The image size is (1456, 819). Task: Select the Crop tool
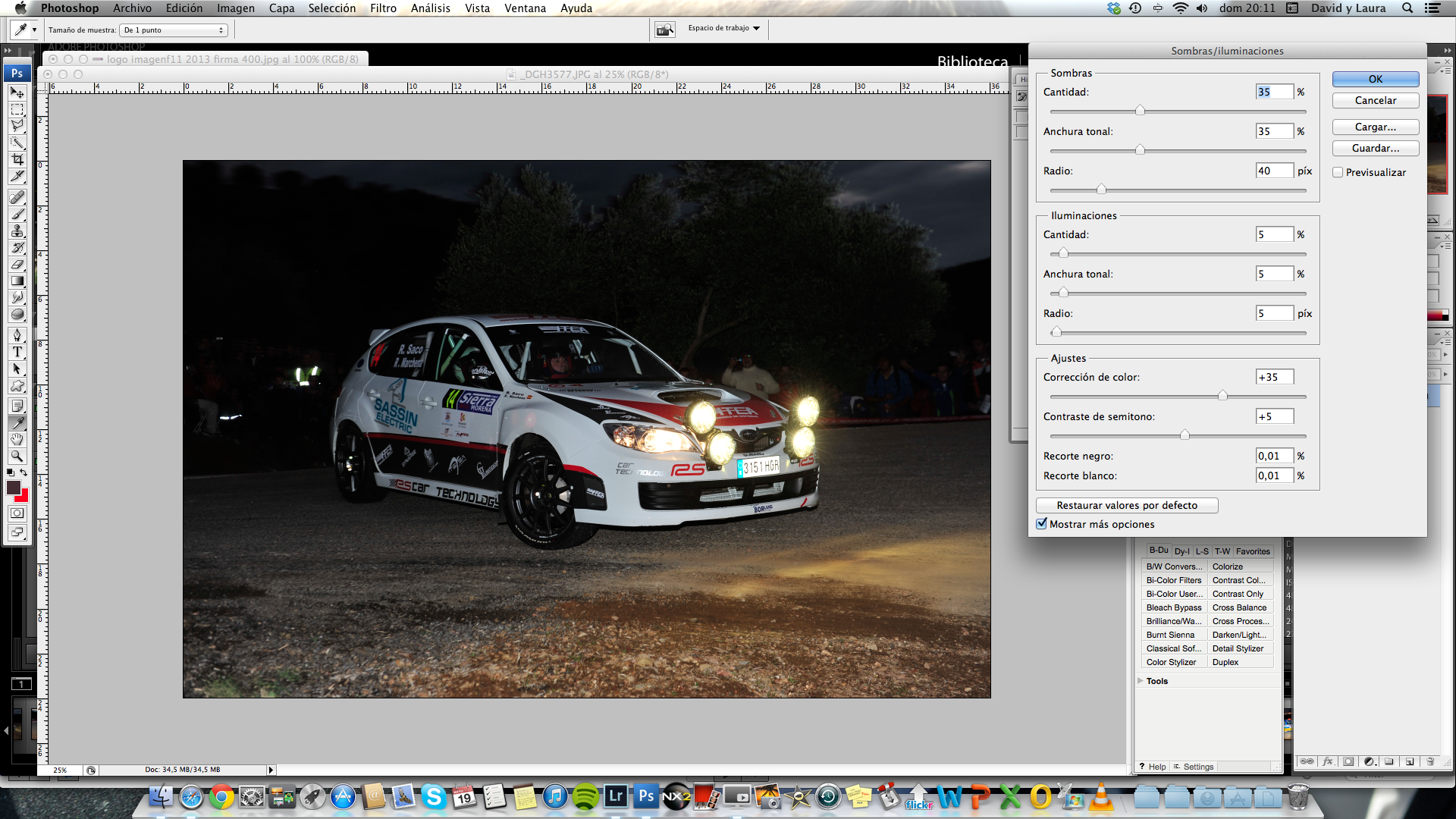click(x=17, y=159)
